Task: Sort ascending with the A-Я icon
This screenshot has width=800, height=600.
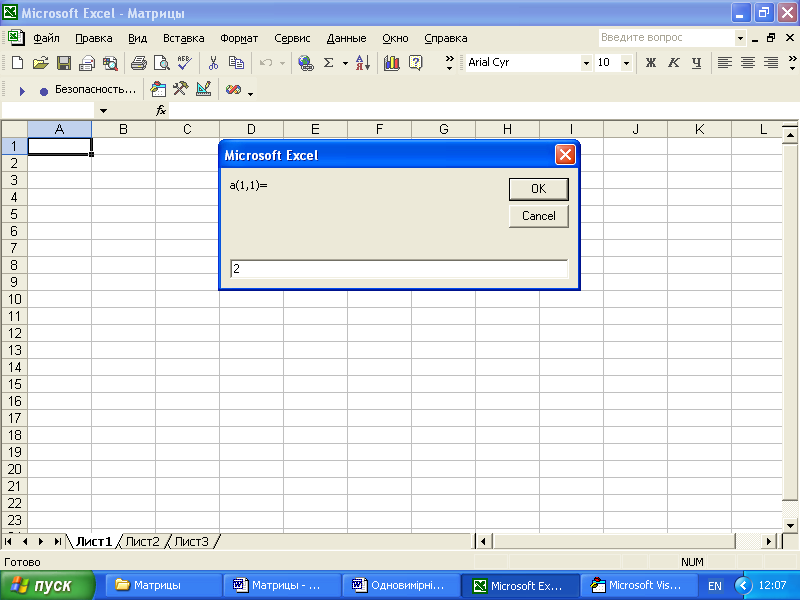Action: click(363, 63)
